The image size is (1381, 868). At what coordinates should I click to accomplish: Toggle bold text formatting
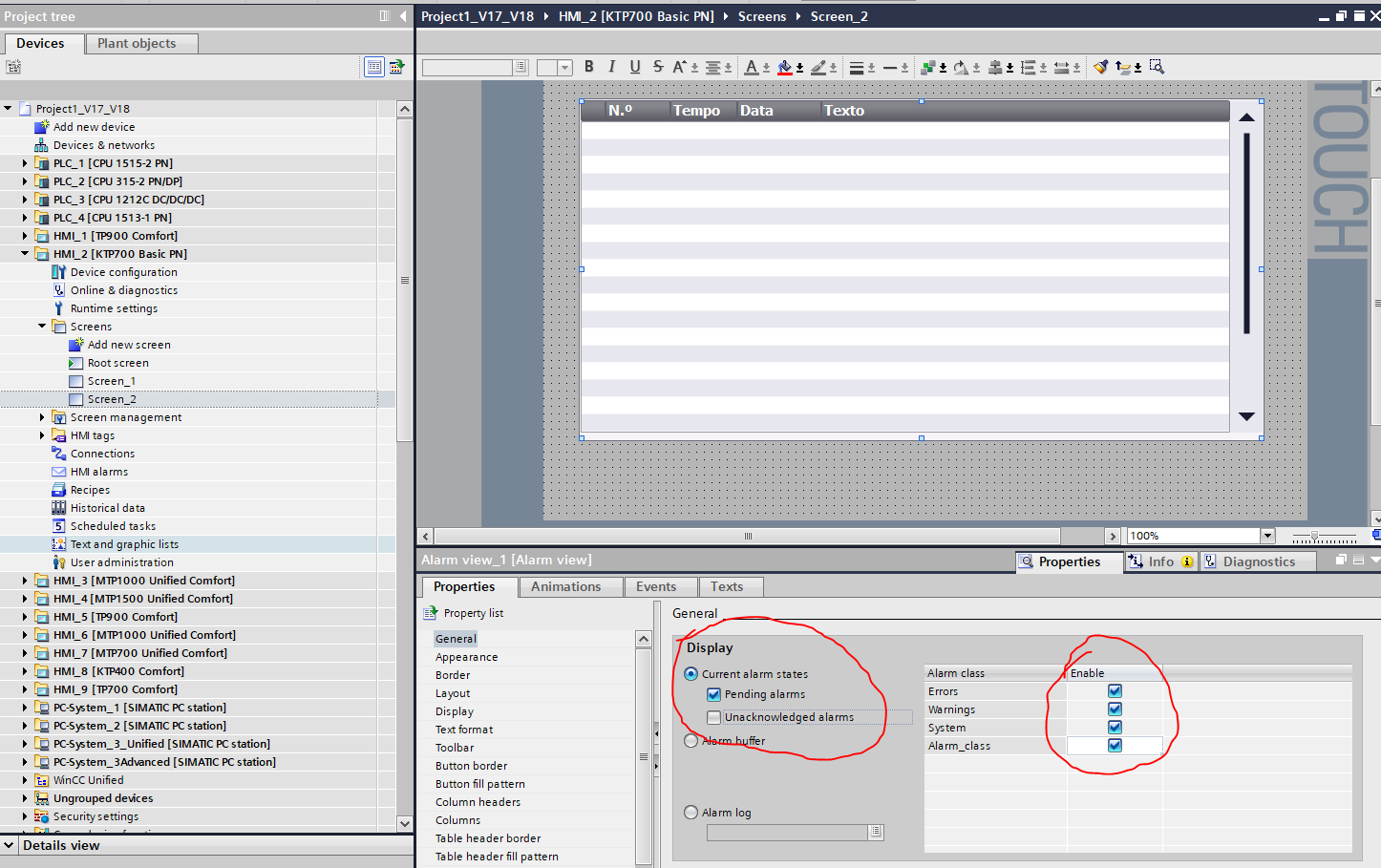(x=589, y=67)
